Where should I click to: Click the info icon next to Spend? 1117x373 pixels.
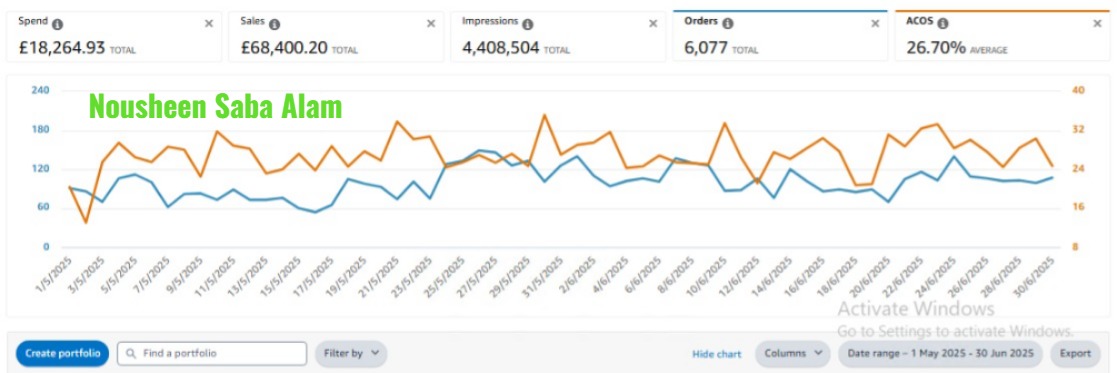point(58,23)
